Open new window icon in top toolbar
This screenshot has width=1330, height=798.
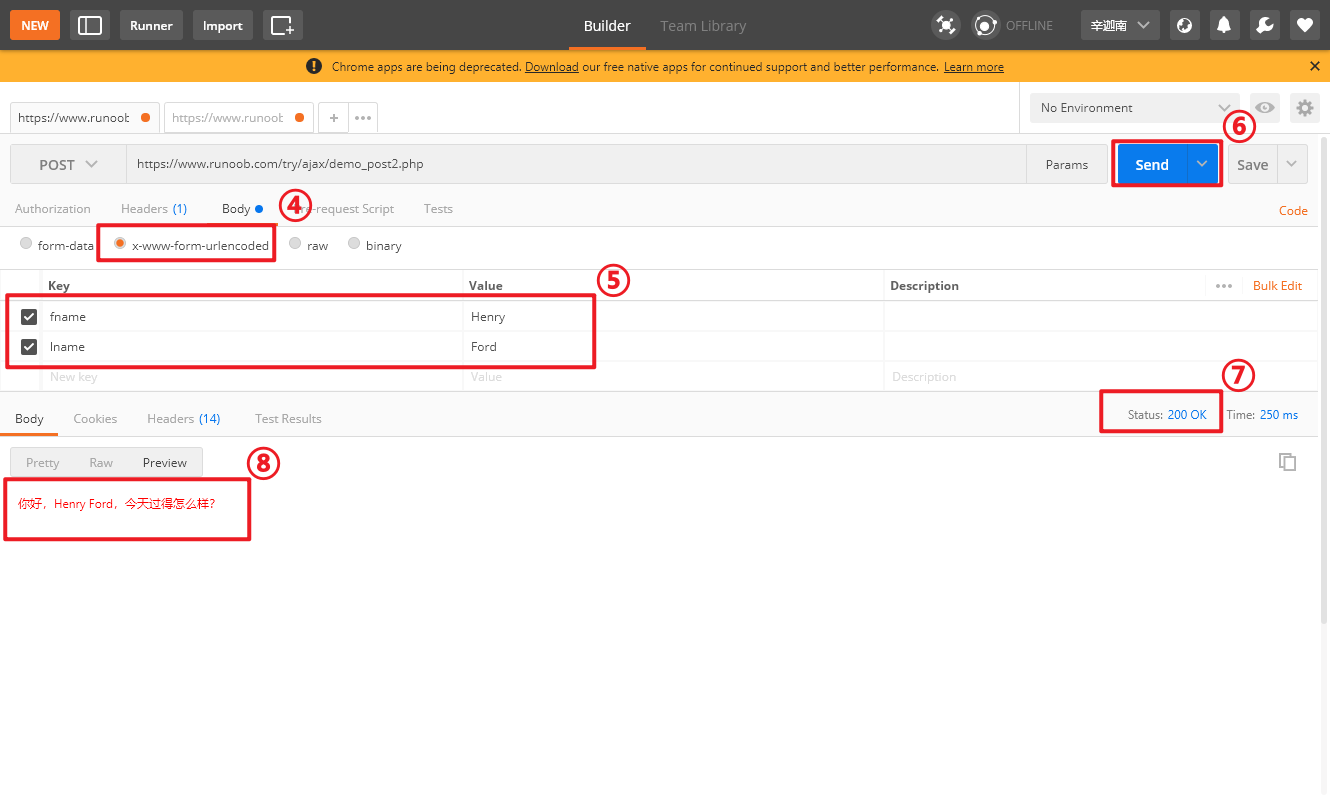(x=283, y=25)
